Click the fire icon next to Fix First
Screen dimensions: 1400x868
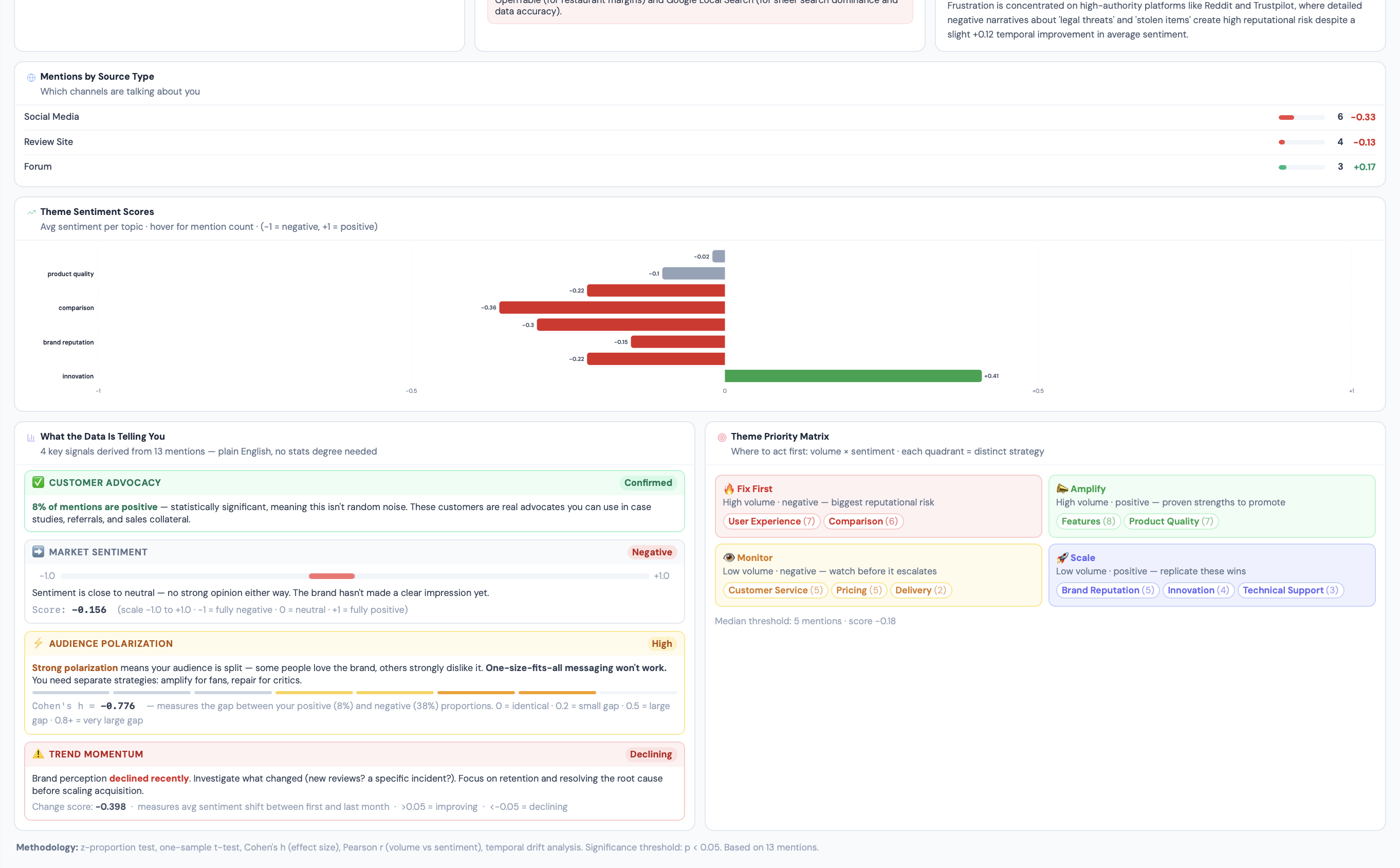pos(729,489)
